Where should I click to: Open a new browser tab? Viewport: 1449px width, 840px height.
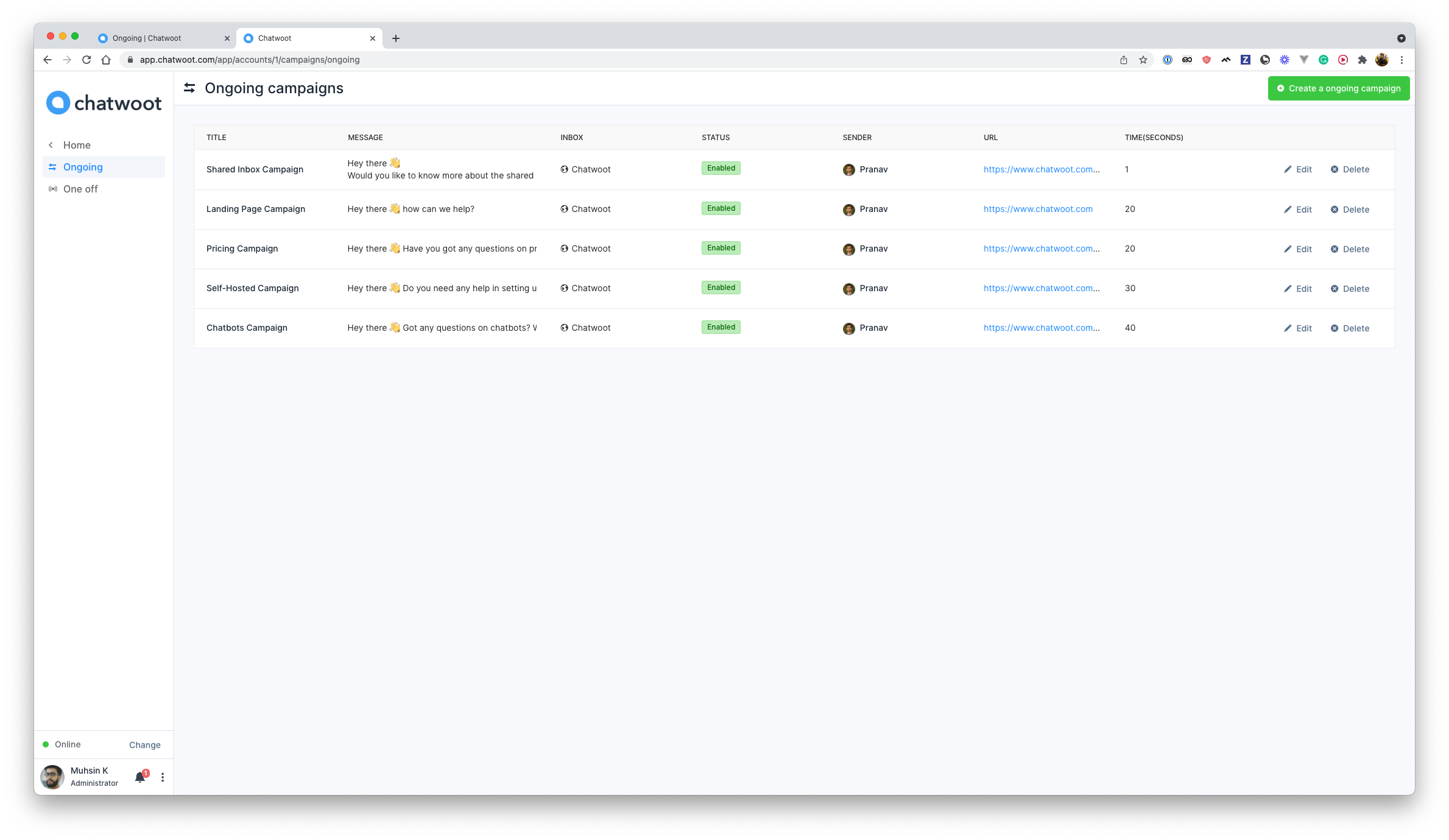pos(396,38)
